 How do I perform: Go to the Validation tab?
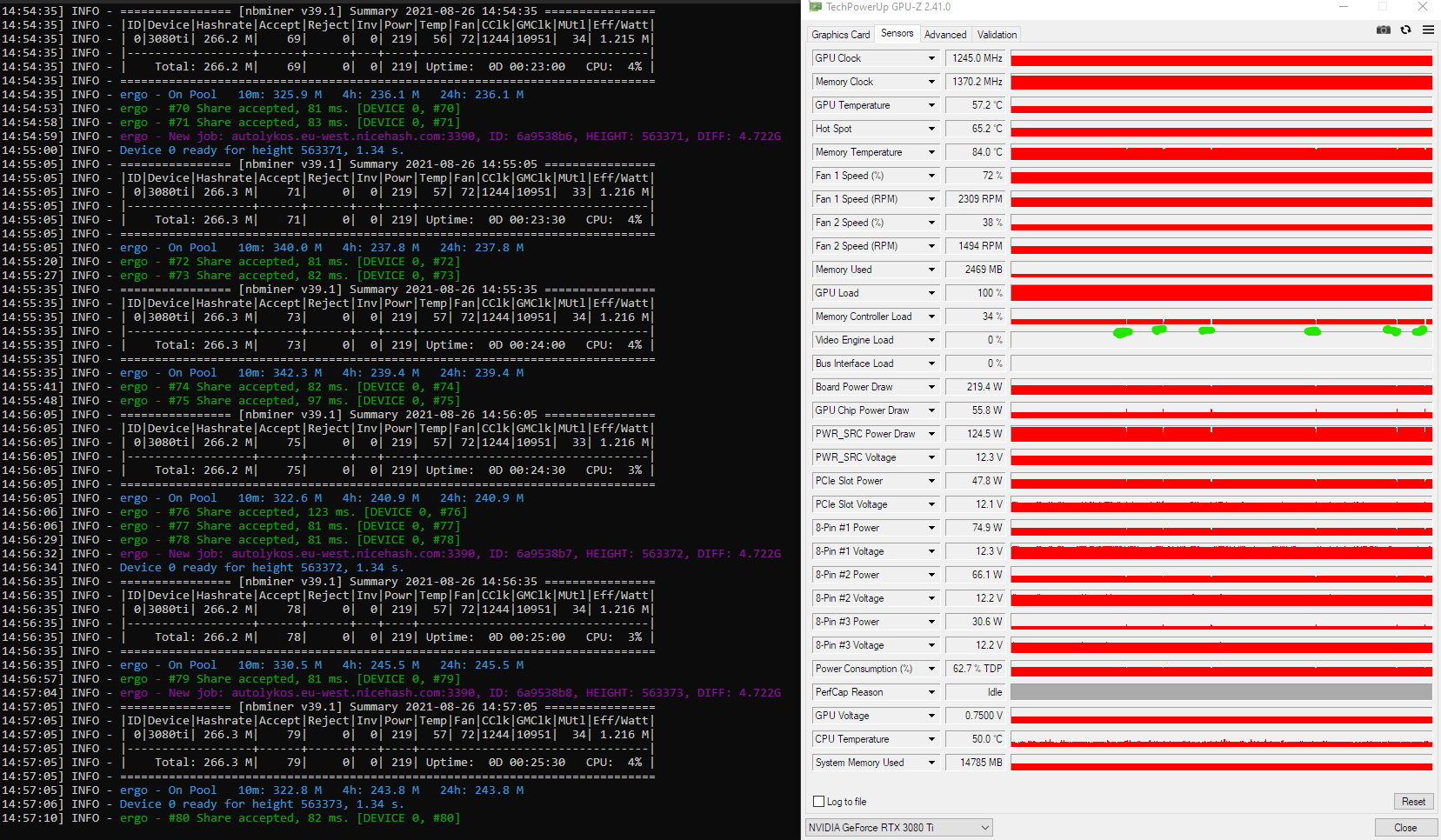tap(997, 35)
